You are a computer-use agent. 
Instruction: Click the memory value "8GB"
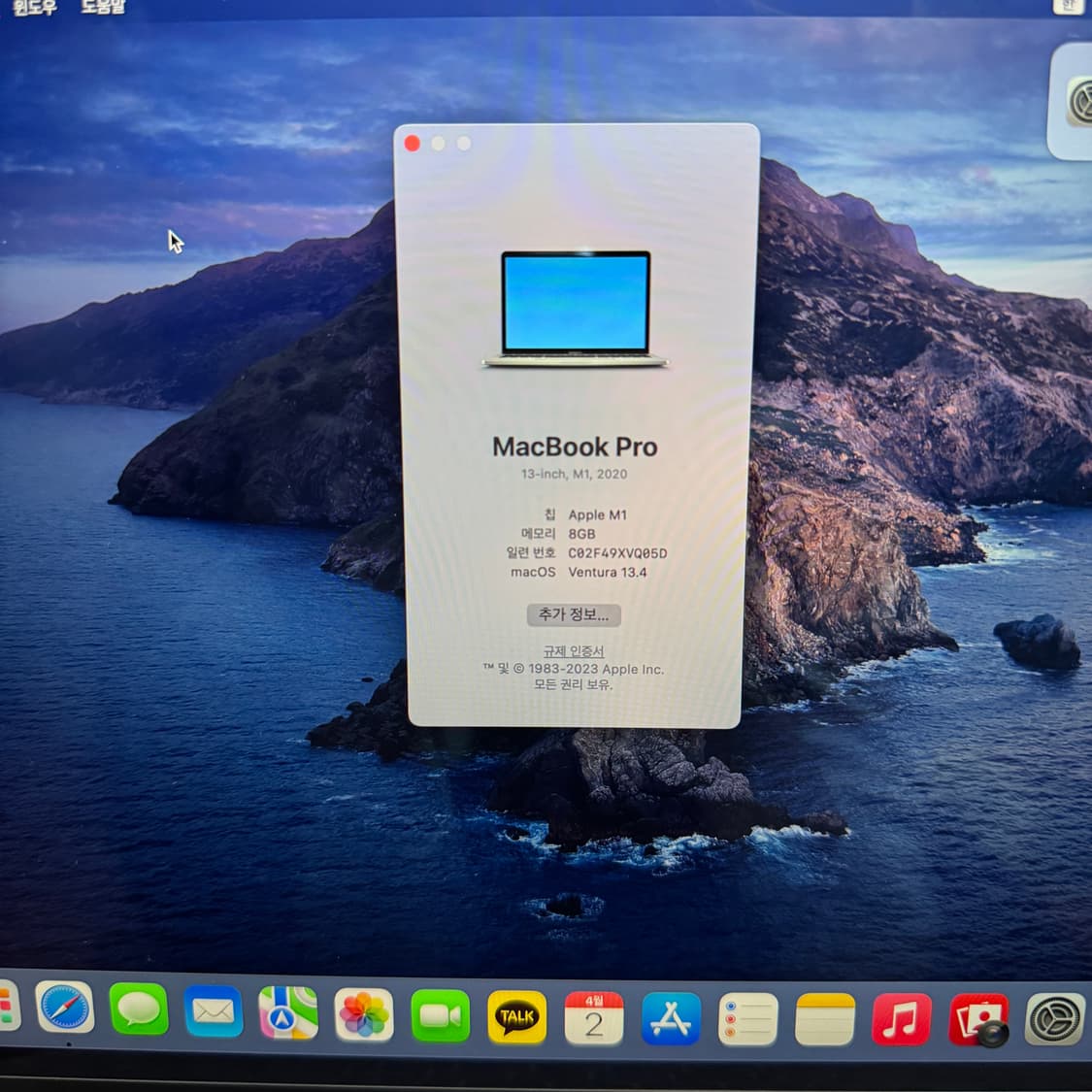pyautogui.click(x=581, y=534)
